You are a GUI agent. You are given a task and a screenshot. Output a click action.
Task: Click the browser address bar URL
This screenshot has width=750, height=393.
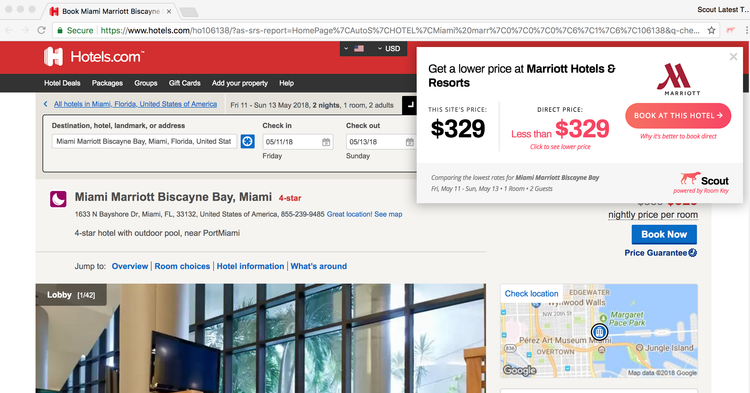[400, 30]
